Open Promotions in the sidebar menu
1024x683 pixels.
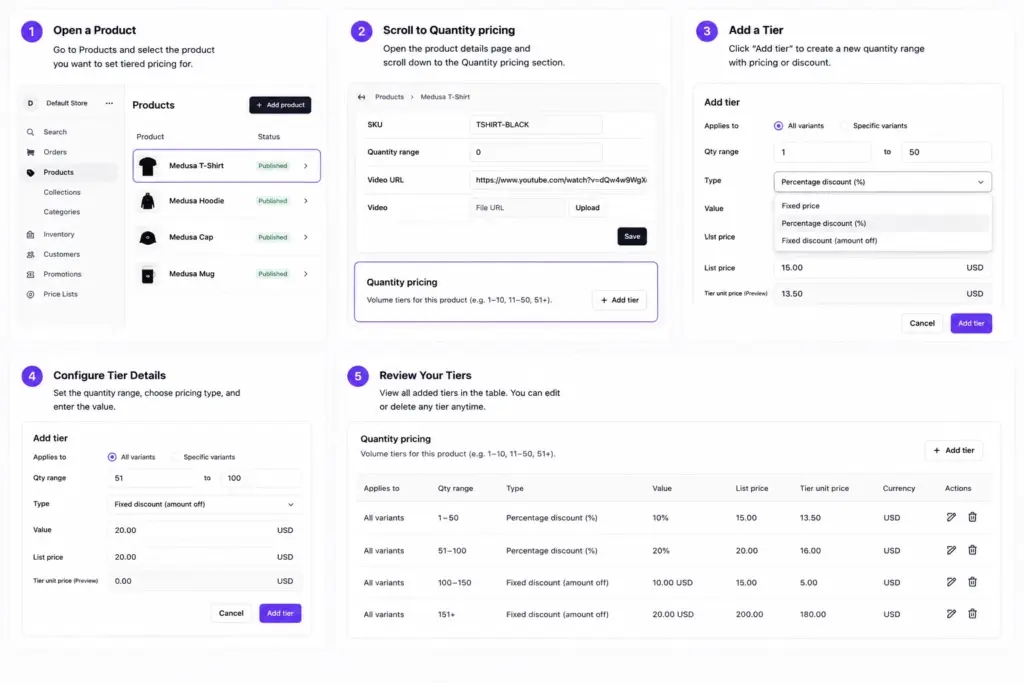(62, 274)
